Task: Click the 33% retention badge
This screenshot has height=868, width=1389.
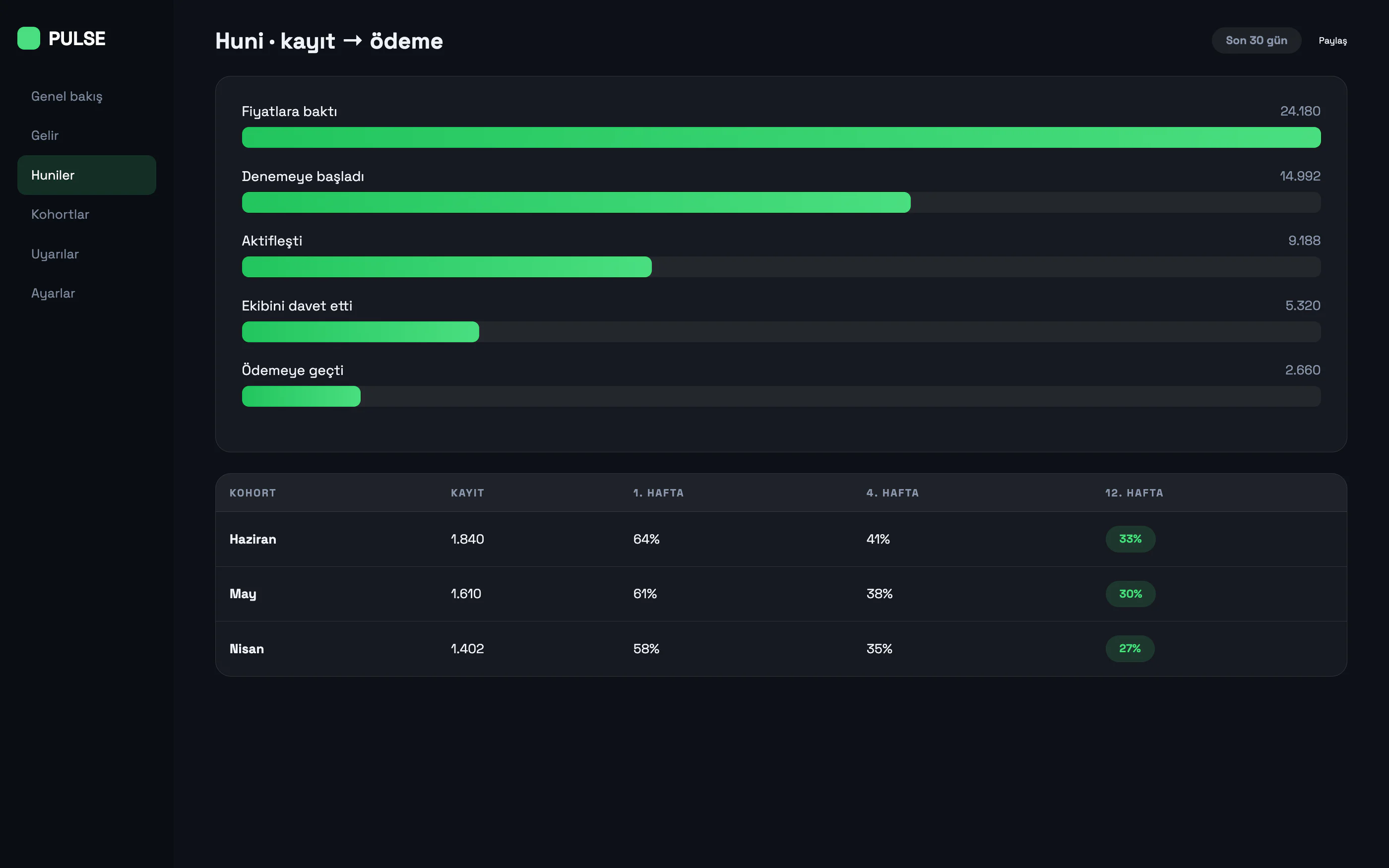Action: click(x=1130, y=539)
